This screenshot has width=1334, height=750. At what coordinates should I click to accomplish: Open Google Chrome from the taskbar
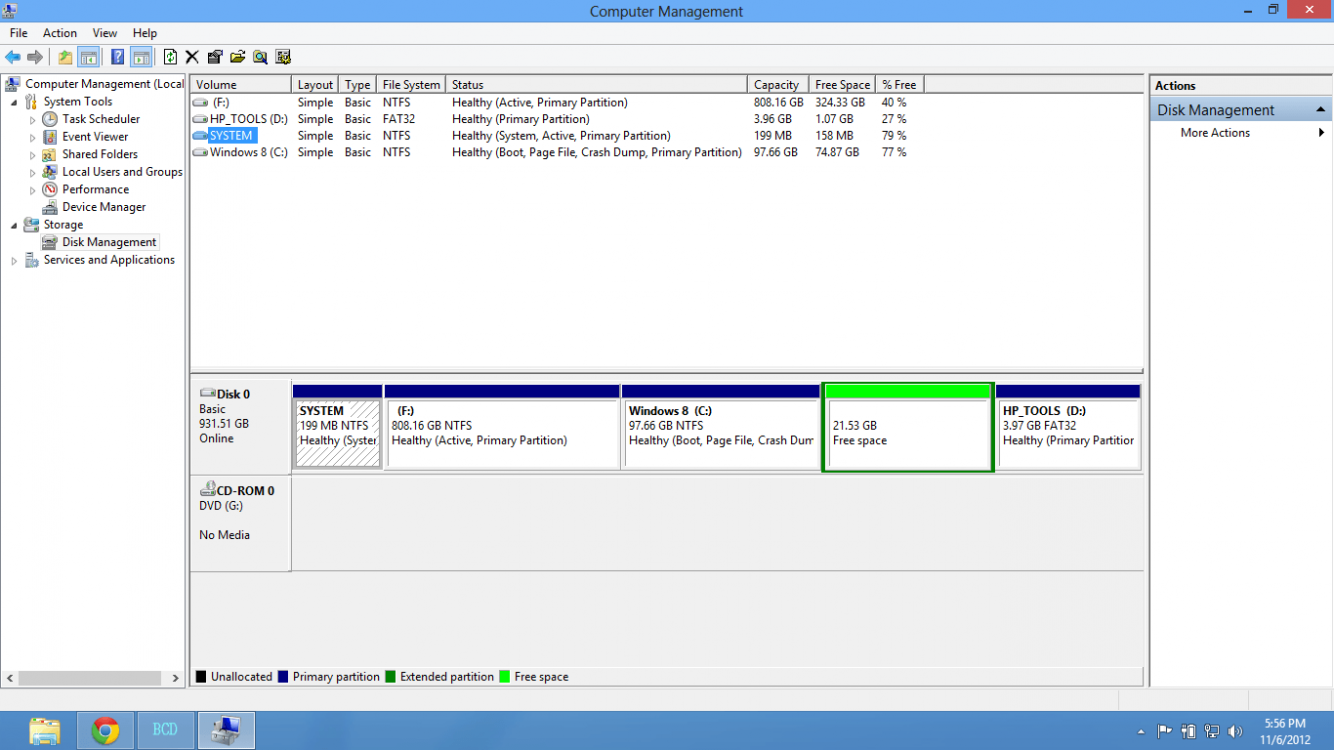coord(105,731)
